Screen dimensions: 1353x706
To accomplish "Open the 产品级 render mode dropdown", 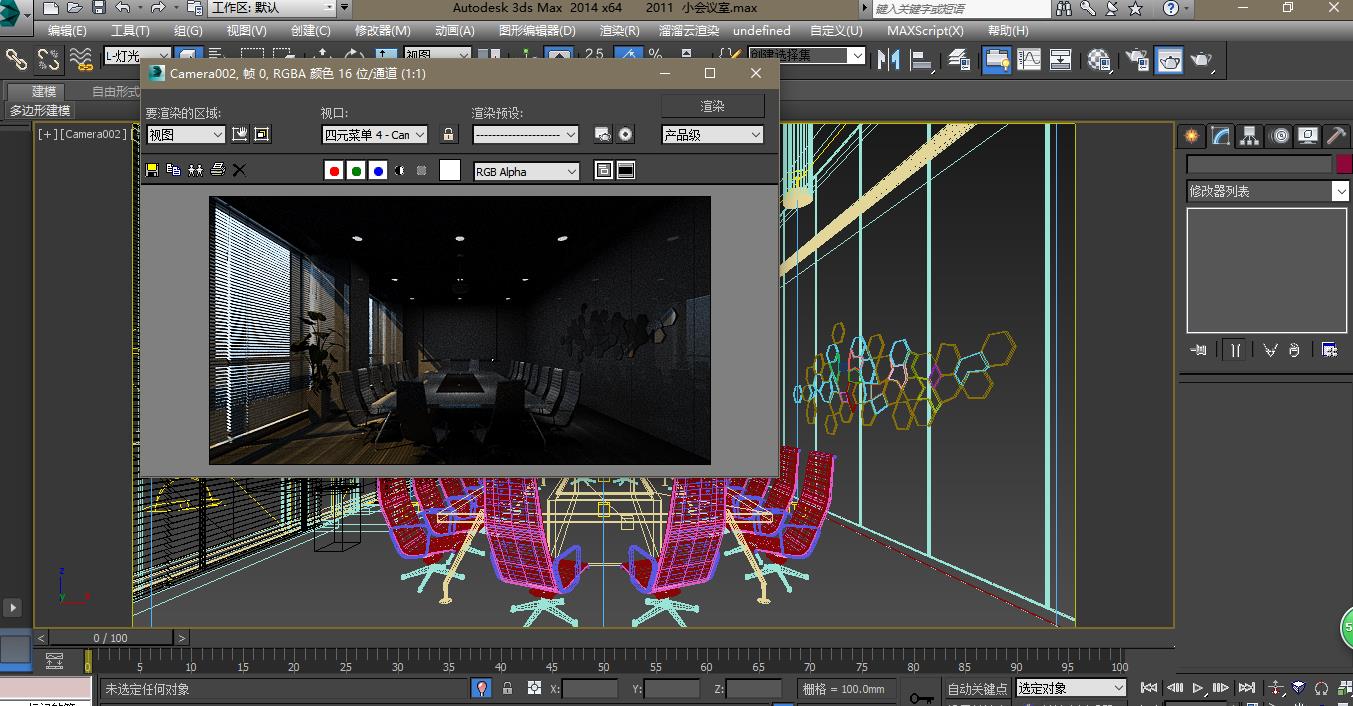I will pos(713,135).
